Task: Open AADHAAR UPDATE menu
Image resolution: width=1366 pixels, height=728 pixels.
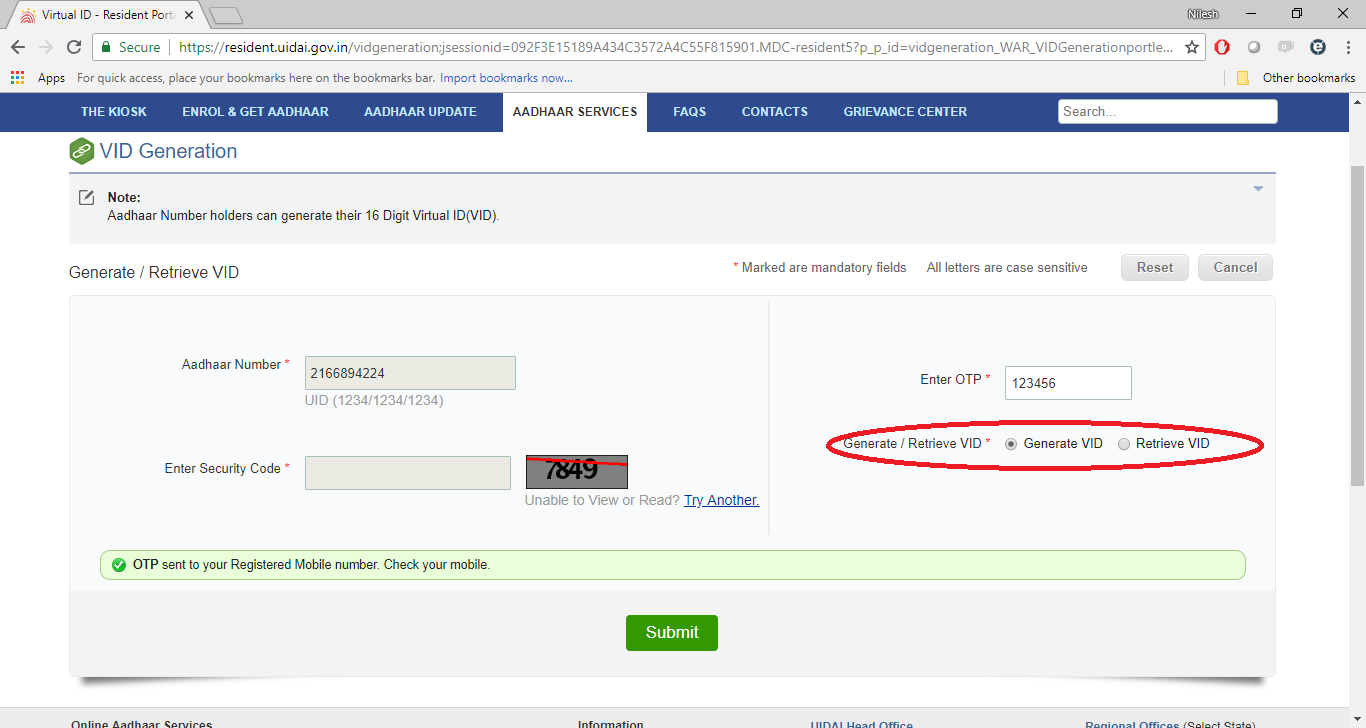Action: pos(420,112)
